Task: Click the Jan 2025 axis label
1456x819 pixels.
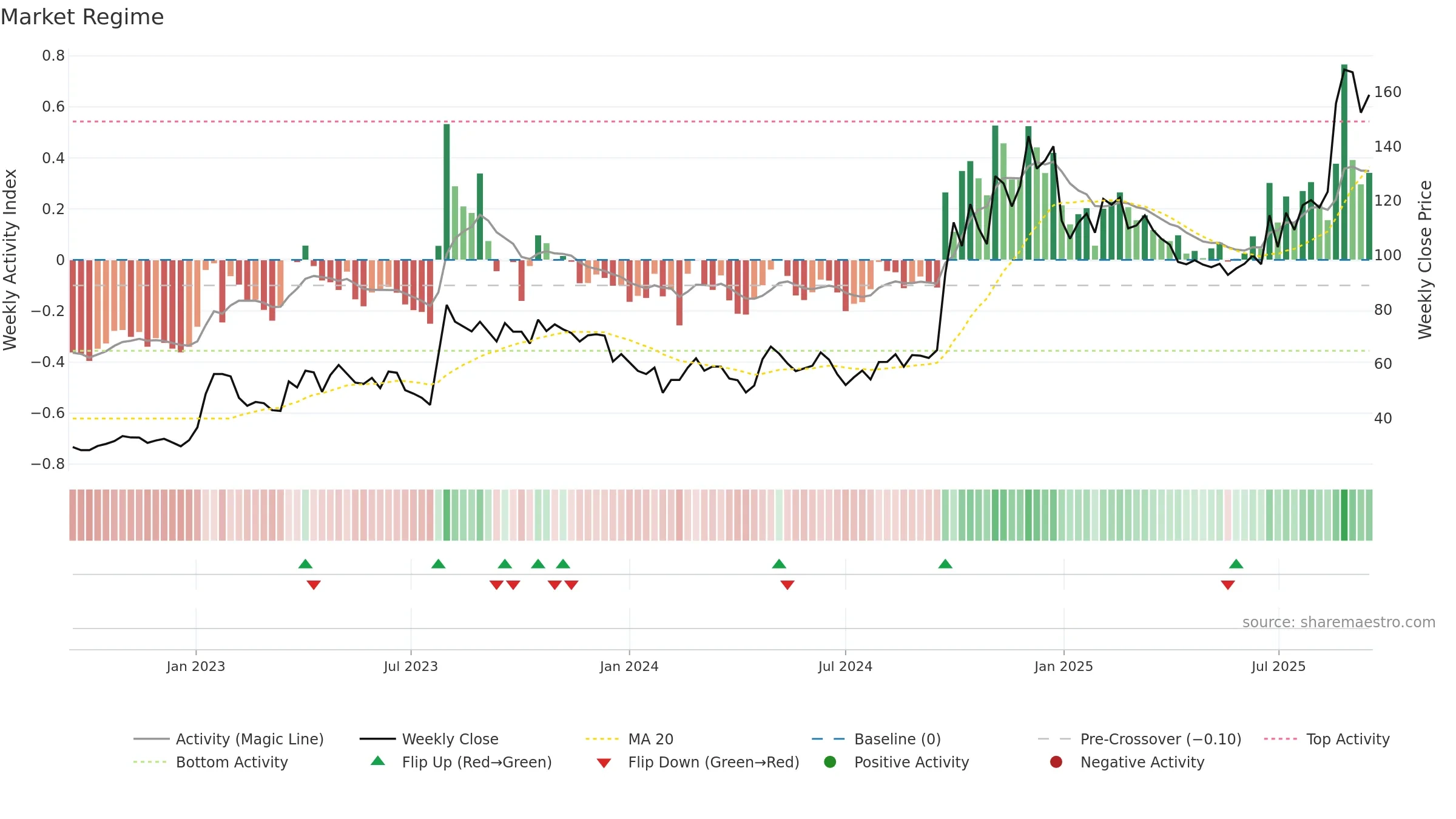Action: coord(1063,666)
